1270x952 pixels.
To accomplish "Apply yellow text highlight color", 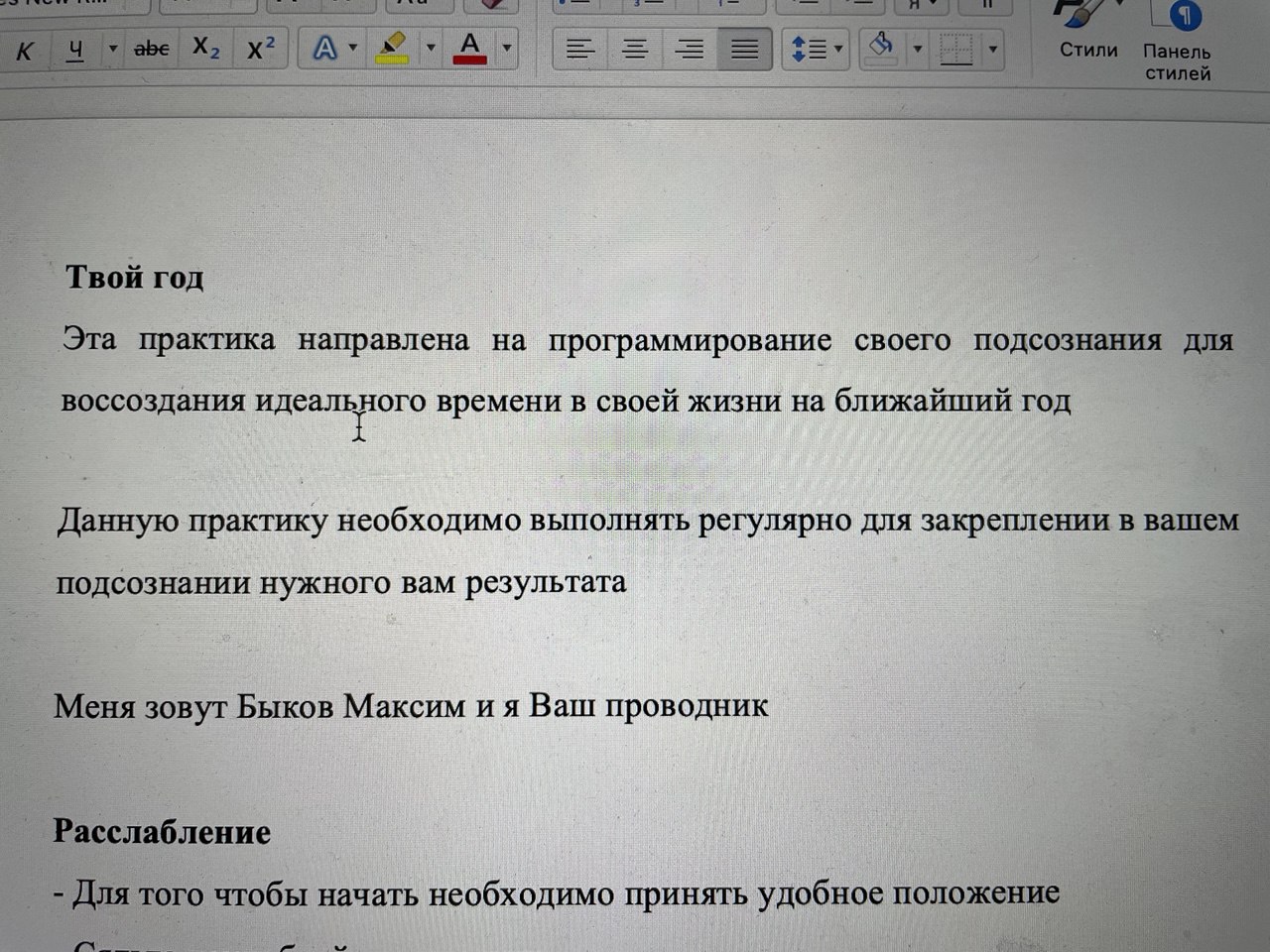I will [x=393, y=47].
